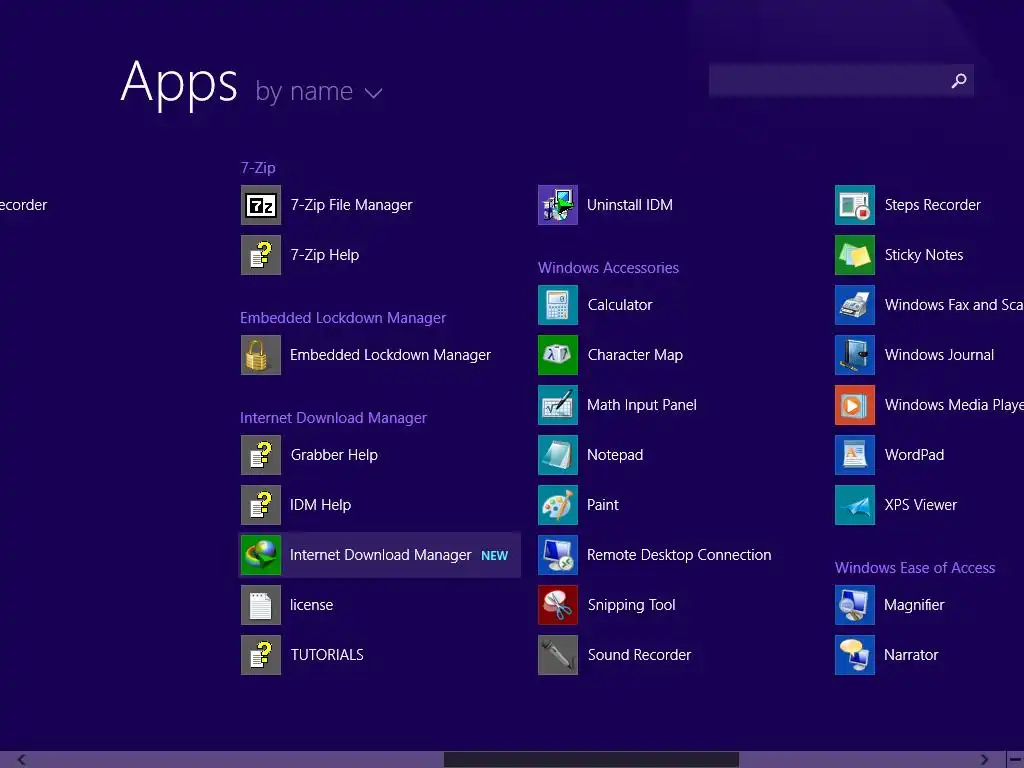Image resolution: width=1024 pixels, height=768 pixels.
Task: Open the Math Input Panel icon
Action: click(x=558, y=405)
